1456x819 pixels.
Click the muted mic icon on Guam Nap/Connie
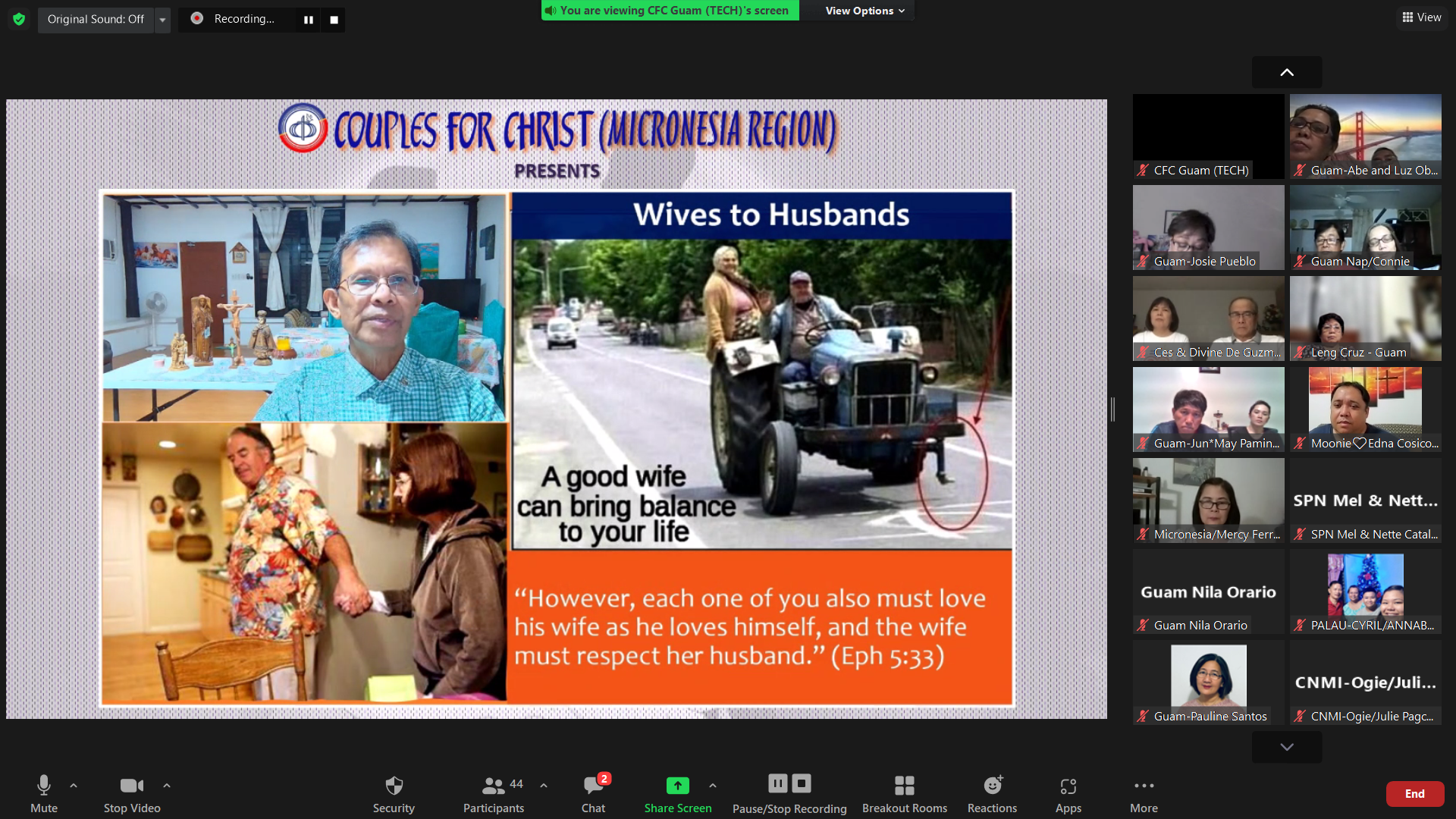point(1300,261)
